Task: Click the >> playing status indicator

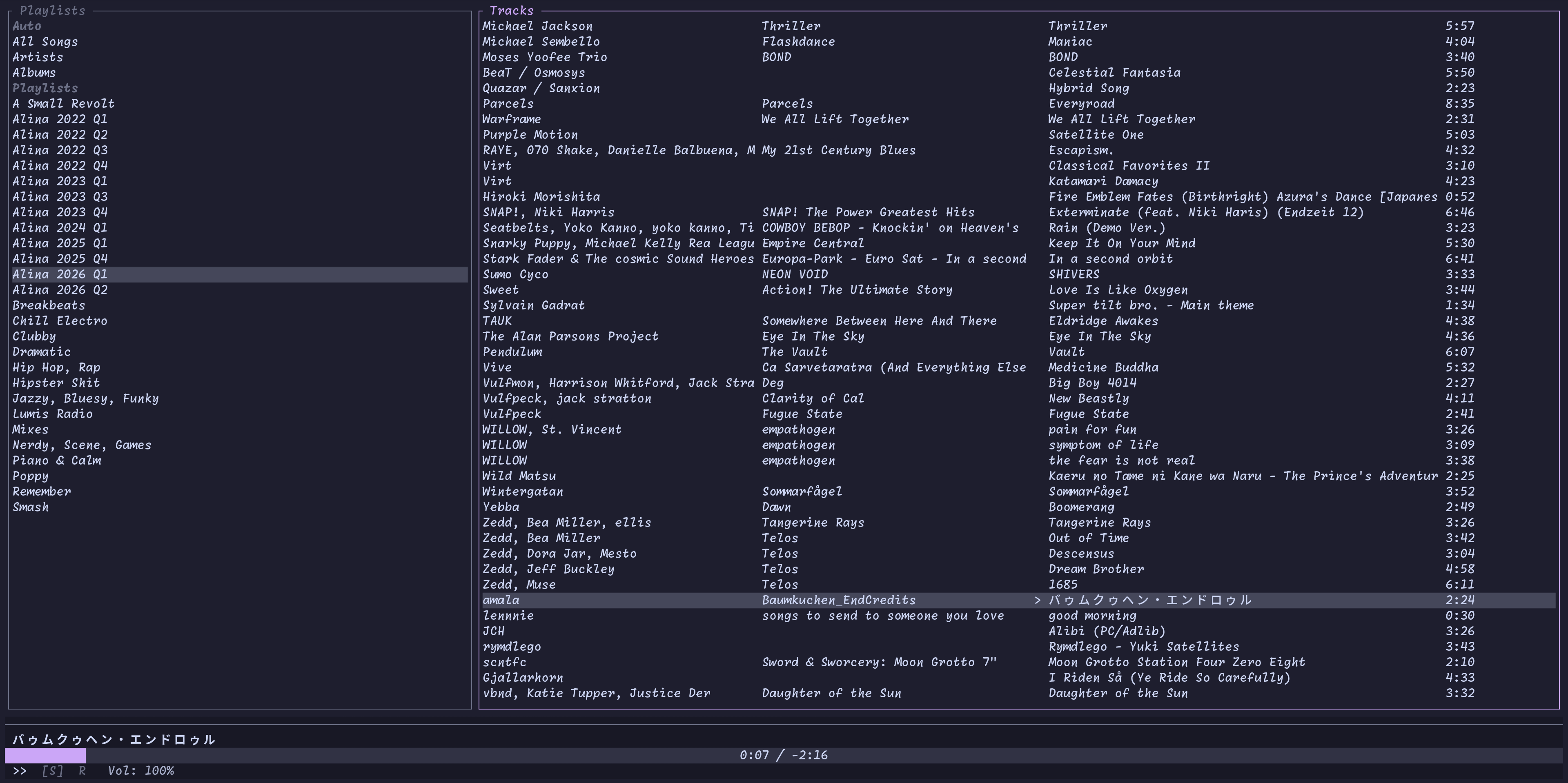Action: (20, 771)
